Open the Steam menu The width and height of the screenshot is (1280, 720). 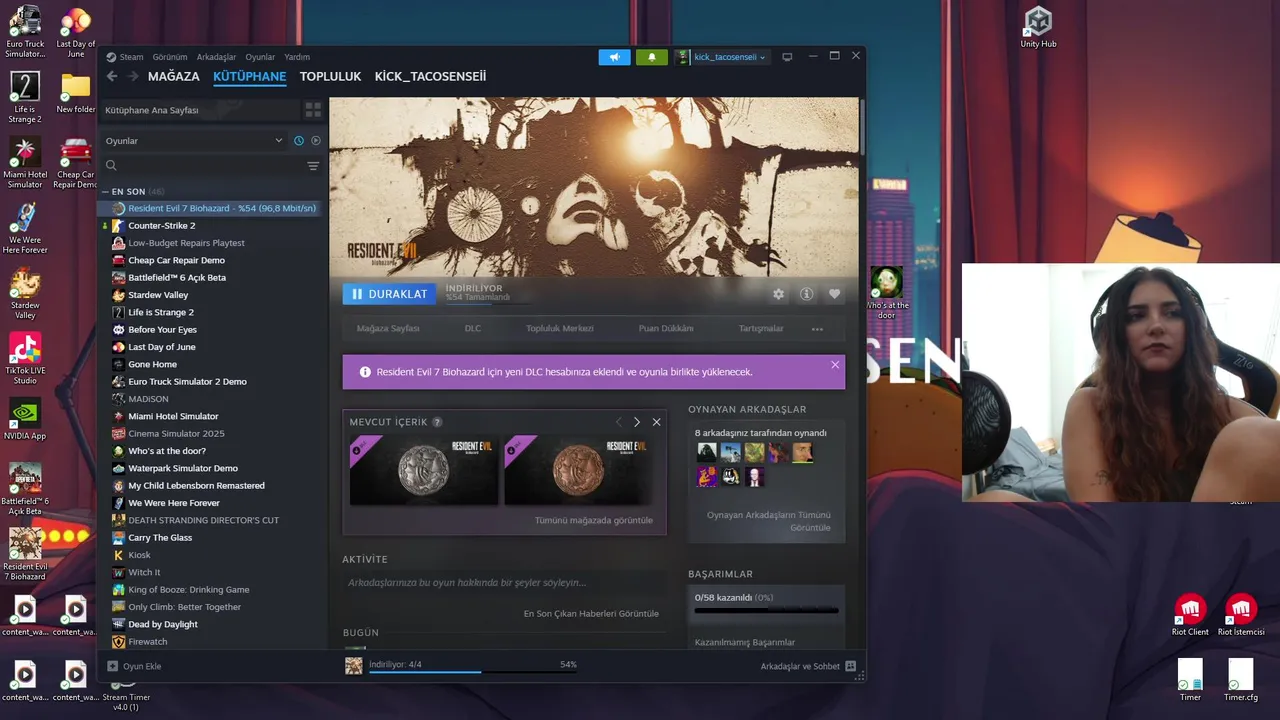click(132, 57)
